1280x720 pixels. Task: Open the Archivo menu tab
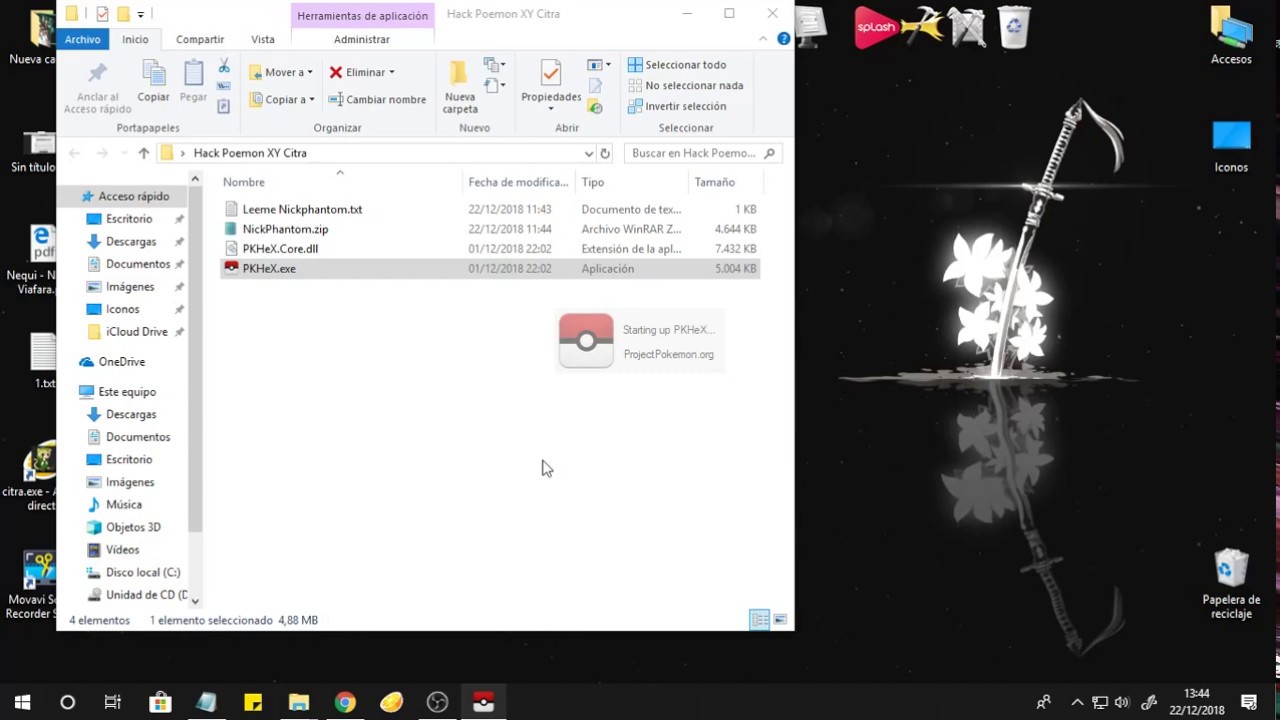click(83, 39)
